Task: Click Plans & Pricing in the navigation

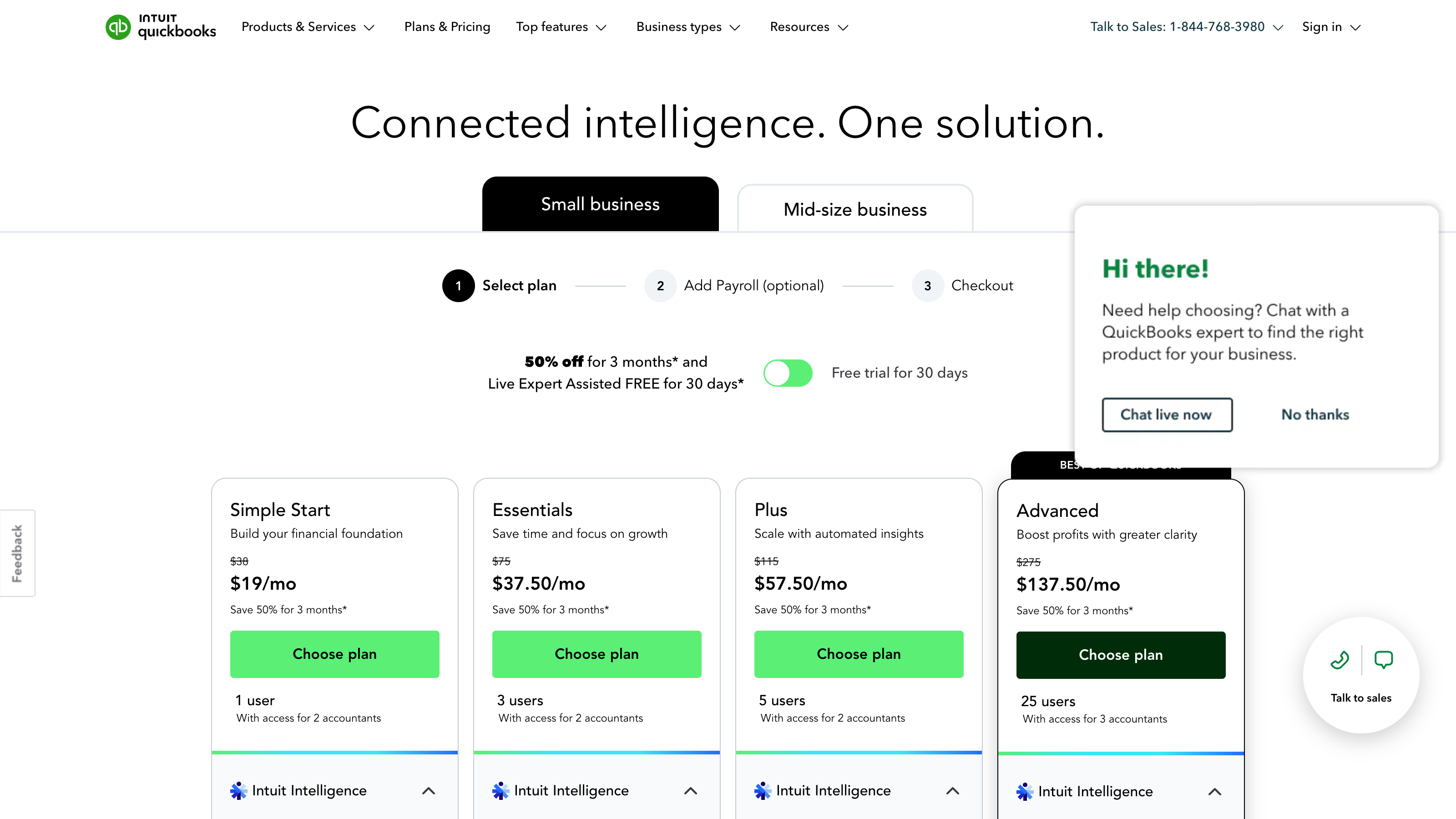Action: coord(447,26)
